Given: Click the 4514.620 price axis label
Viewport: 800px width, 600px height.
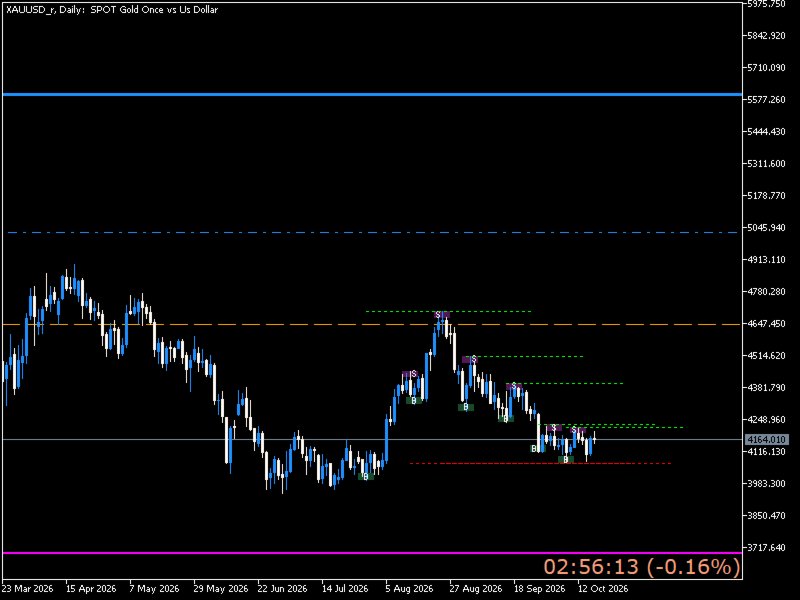Looking at the screenshot, I should point(766,356).
